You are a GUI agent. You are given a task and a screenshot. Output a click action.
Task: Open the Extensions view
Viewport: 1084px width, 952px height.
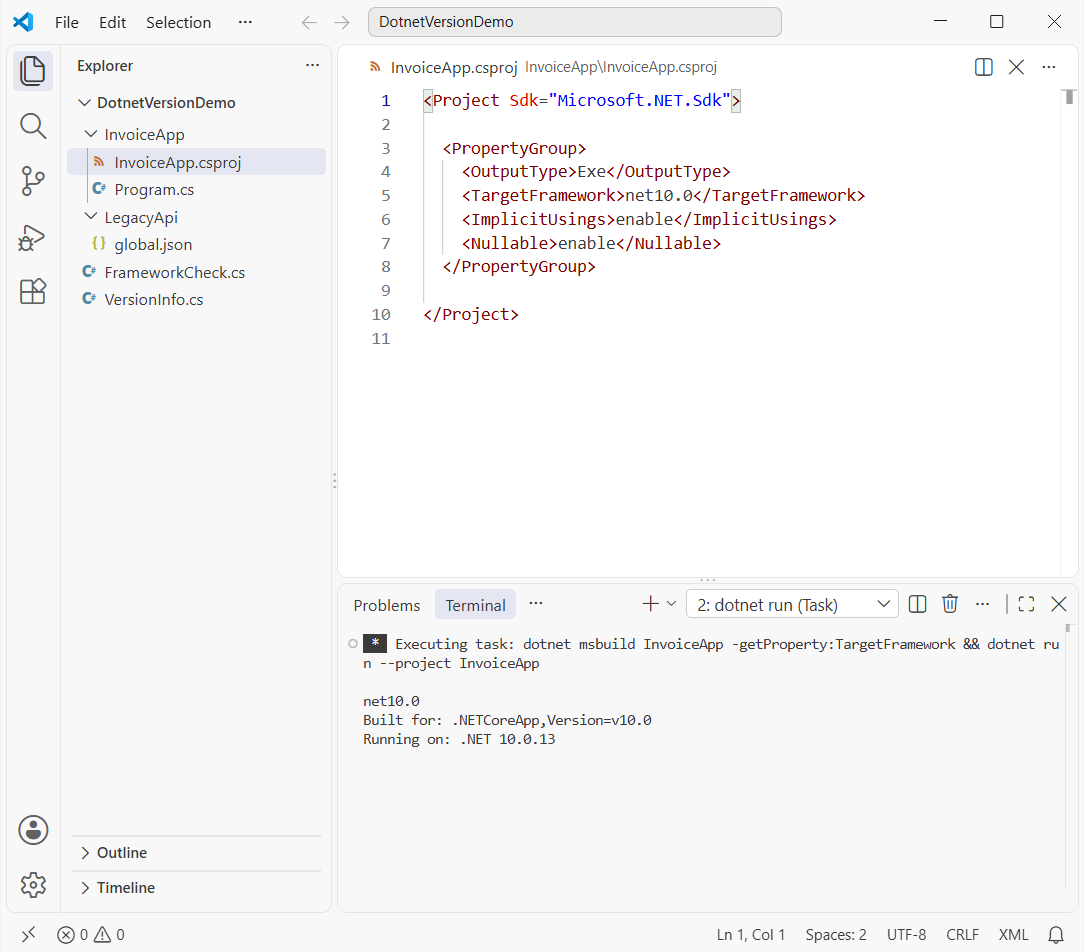pyautogui.click(x=32, y=292)
